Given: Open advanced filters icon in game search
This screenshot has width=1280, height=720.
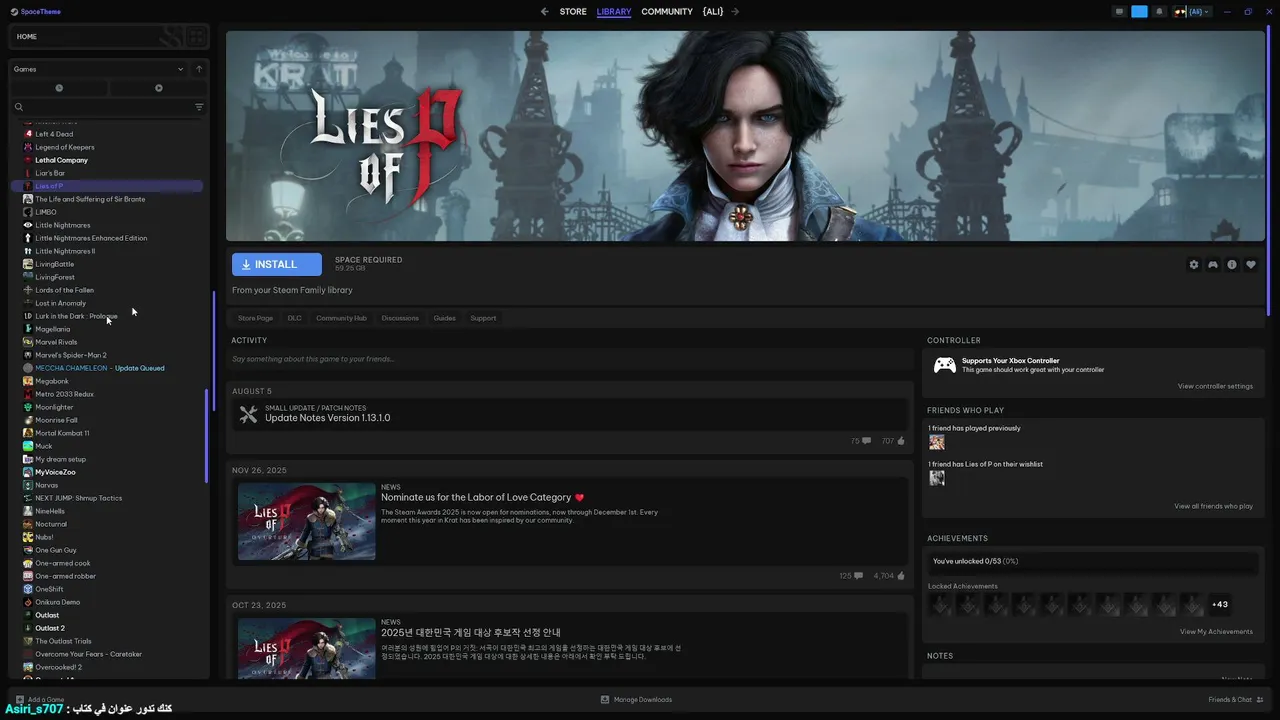Looking at the screenshot, I should click(199, 107).
